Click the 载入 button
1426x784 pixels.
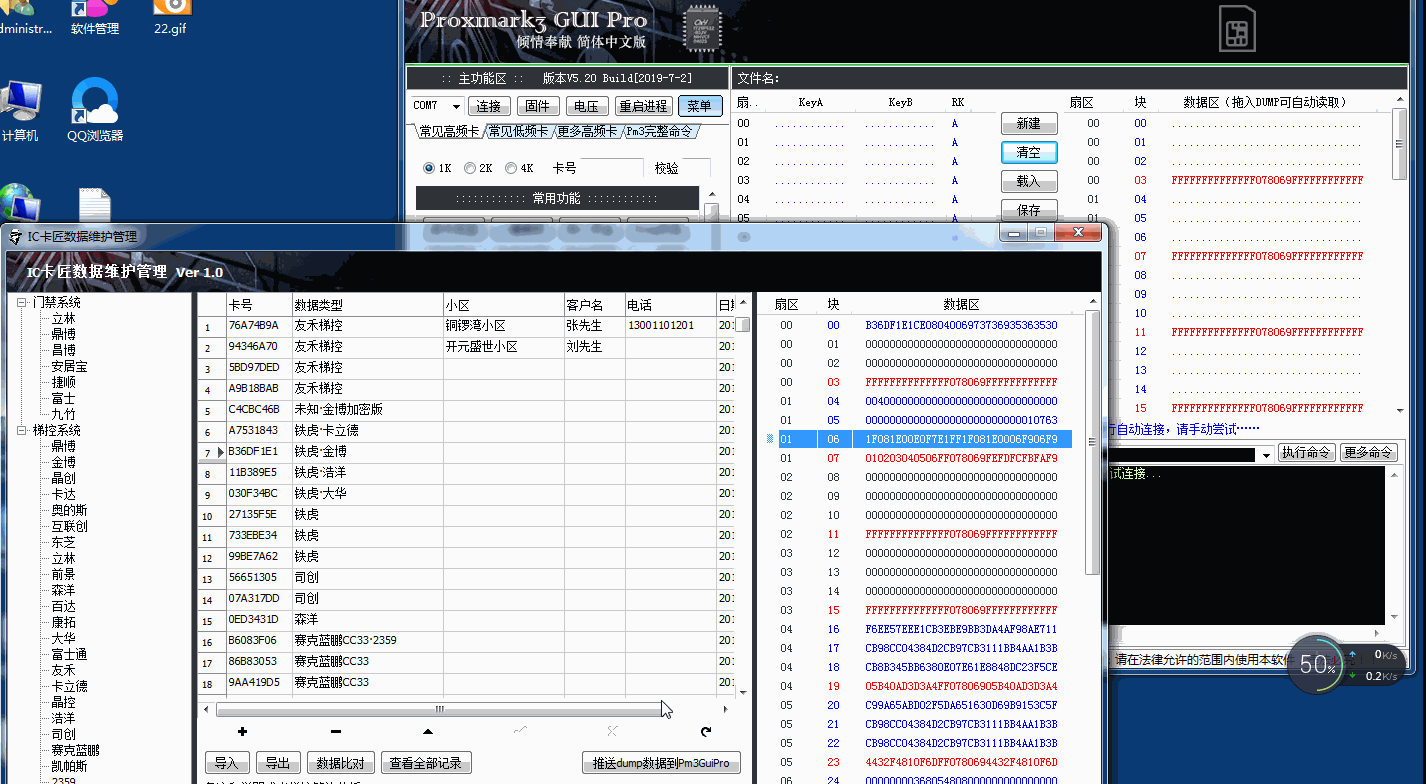coord(1029,181)
